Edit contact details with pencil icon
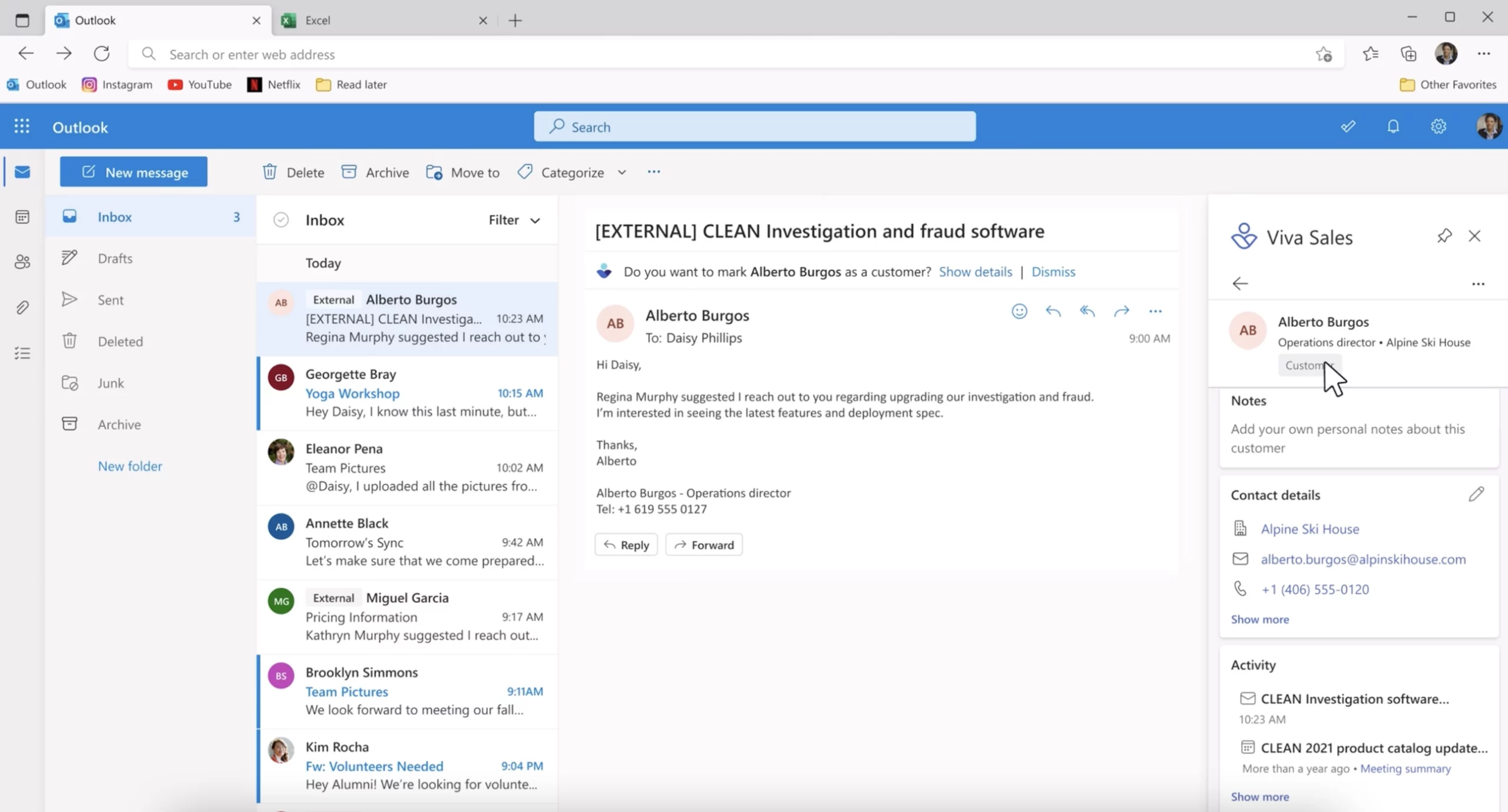The height and width of the screenshot is (812, 1508). point(1476,494)
